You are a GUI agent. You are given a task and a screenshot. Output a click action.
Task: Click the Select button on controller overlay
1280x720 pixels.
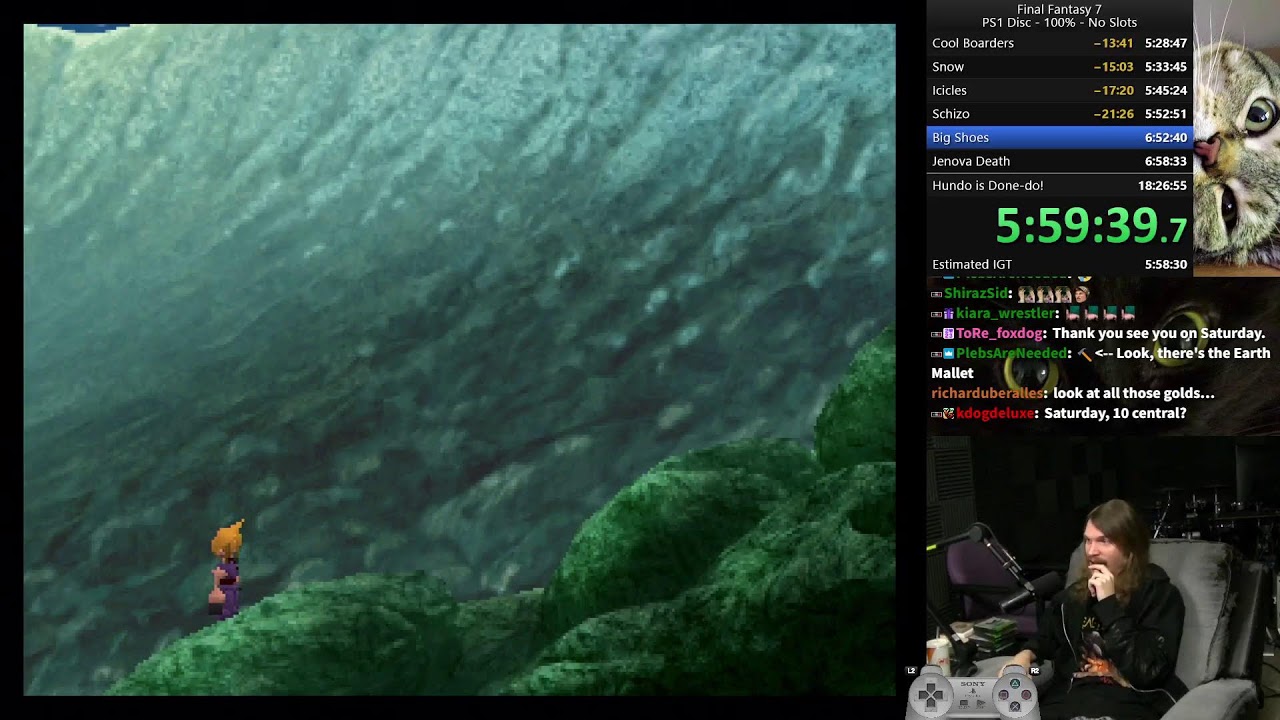964,703
